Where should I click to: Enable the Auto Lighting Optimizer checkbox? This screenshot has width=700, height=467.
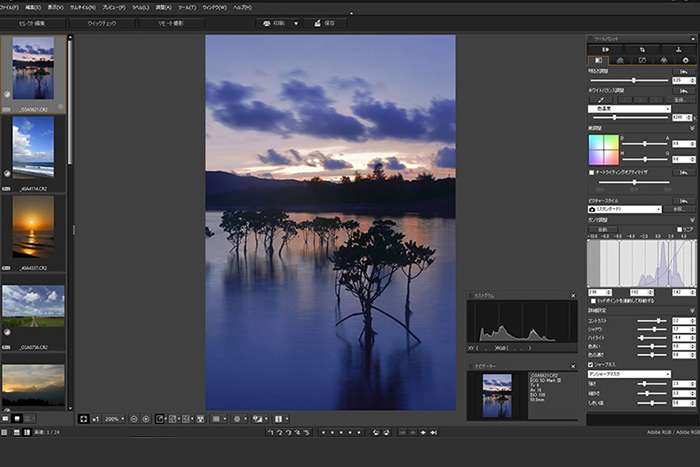pos(590,173)
